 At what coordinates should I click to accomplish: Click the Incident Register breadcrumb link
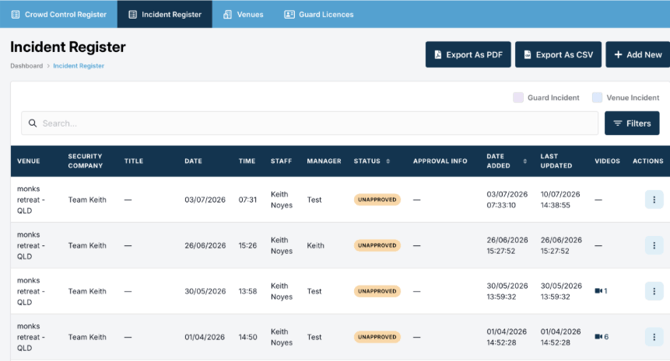point(79,66)
